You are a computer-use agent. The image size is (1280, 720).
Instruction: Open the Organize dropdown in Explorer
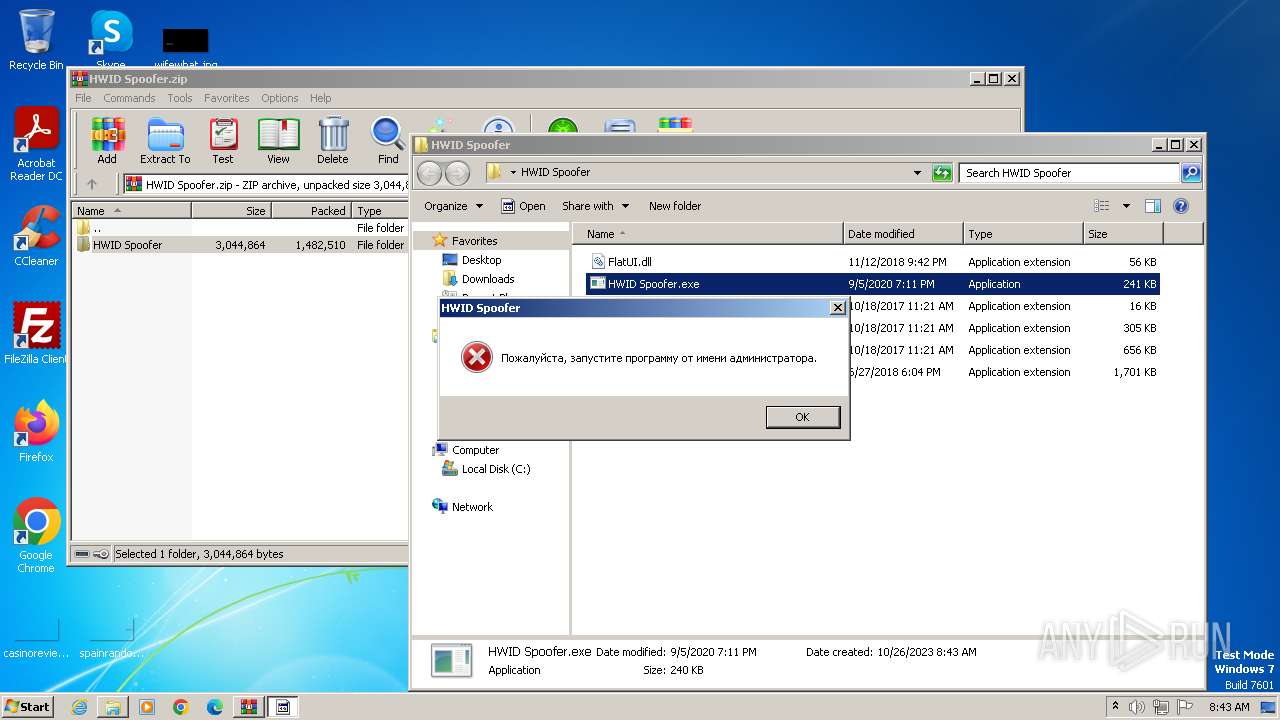pos(453,206)
